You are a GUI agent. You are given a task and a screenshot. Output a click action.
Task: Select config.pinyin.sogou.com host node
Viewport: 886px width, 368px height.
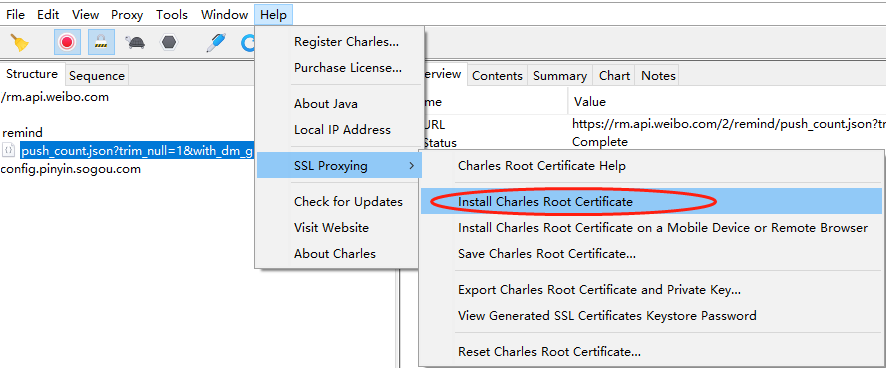click(71, 169)
